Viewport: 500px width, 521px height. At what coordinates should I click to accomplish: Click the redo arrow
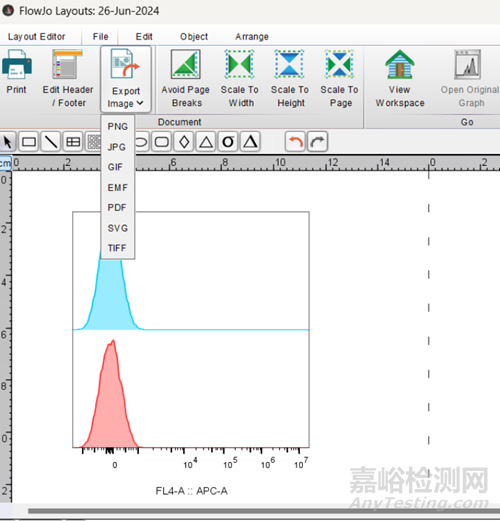click(318, 142)
